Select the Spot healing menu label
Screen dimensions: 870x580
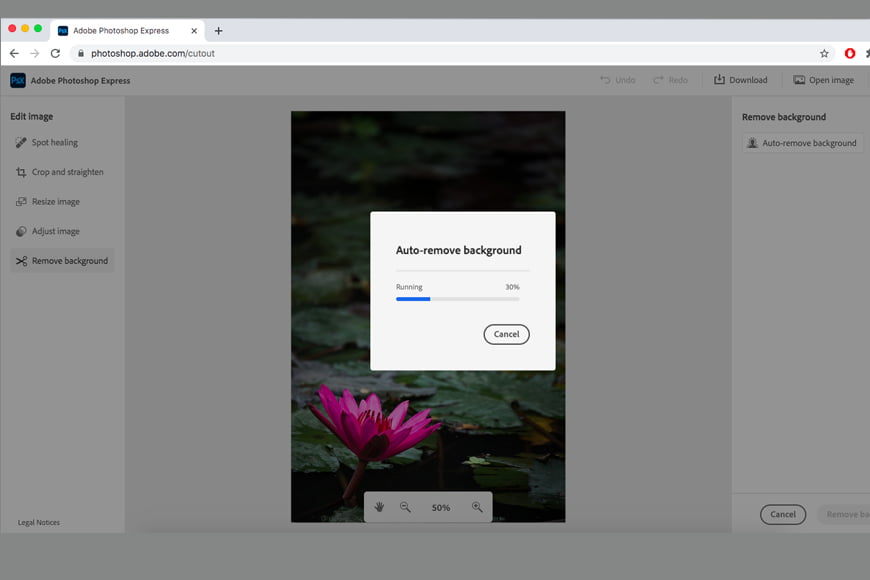(55, 143)
